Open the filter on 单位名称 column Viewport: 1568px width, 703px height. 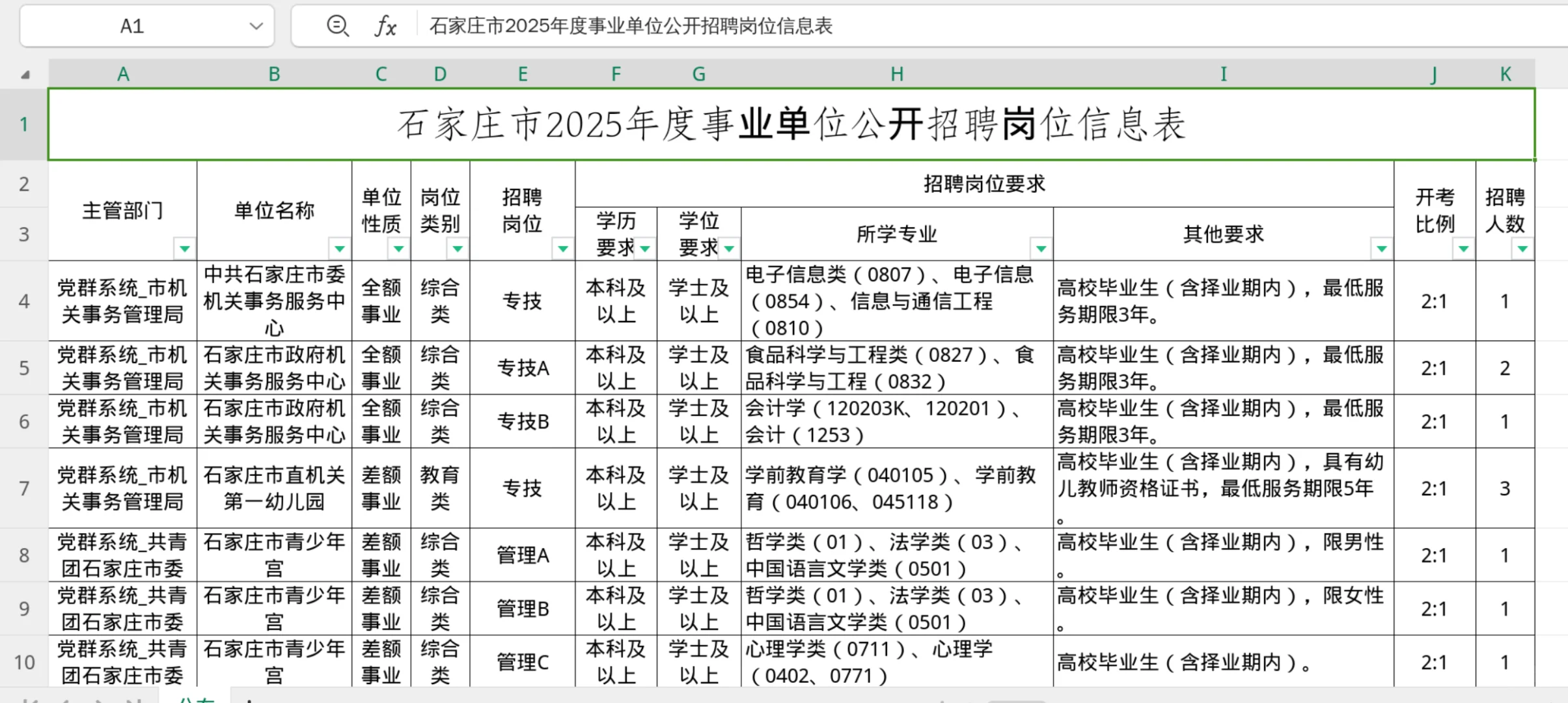(340, 248)
